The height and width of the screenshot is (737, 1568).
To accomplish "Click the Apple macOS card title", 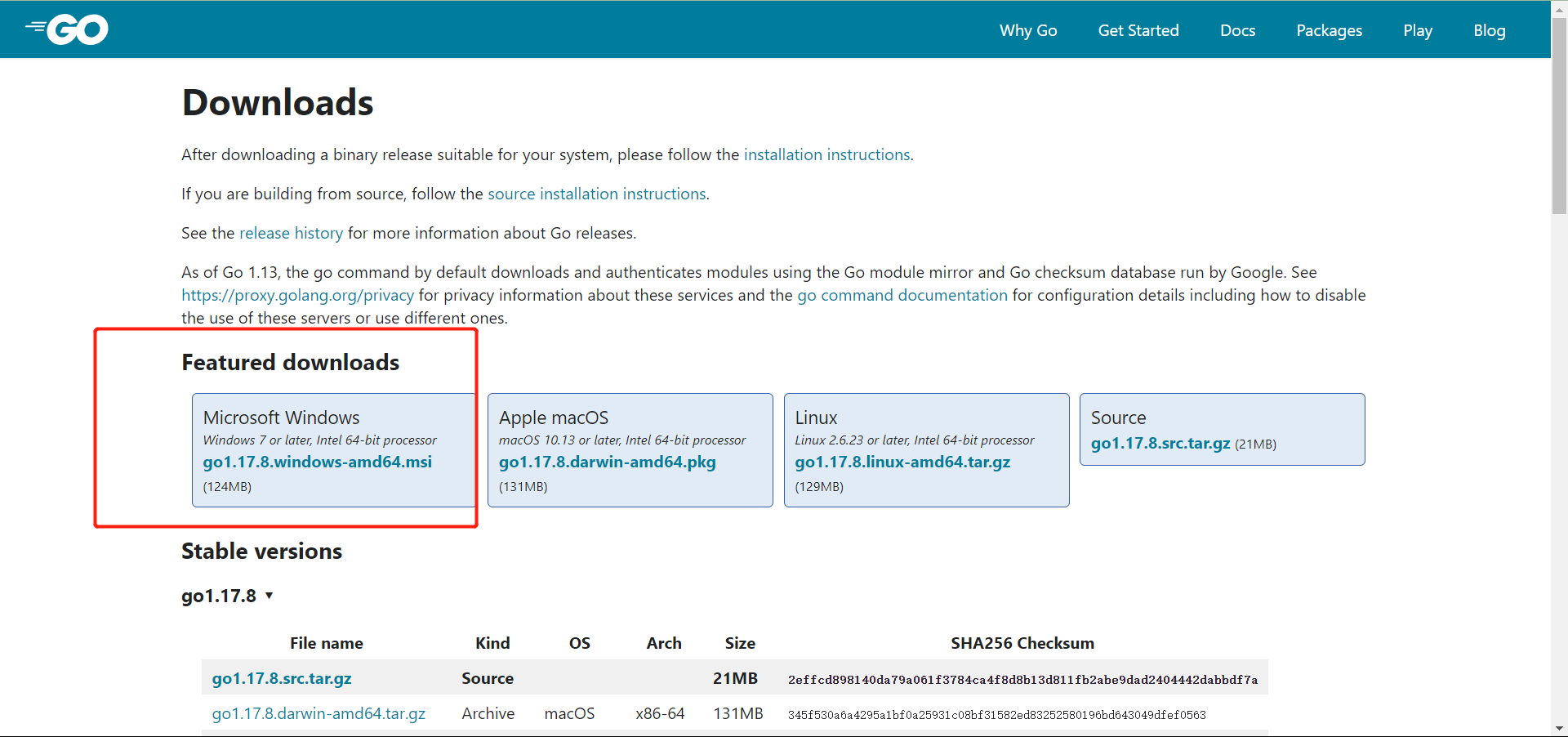I will click(554, 418).
